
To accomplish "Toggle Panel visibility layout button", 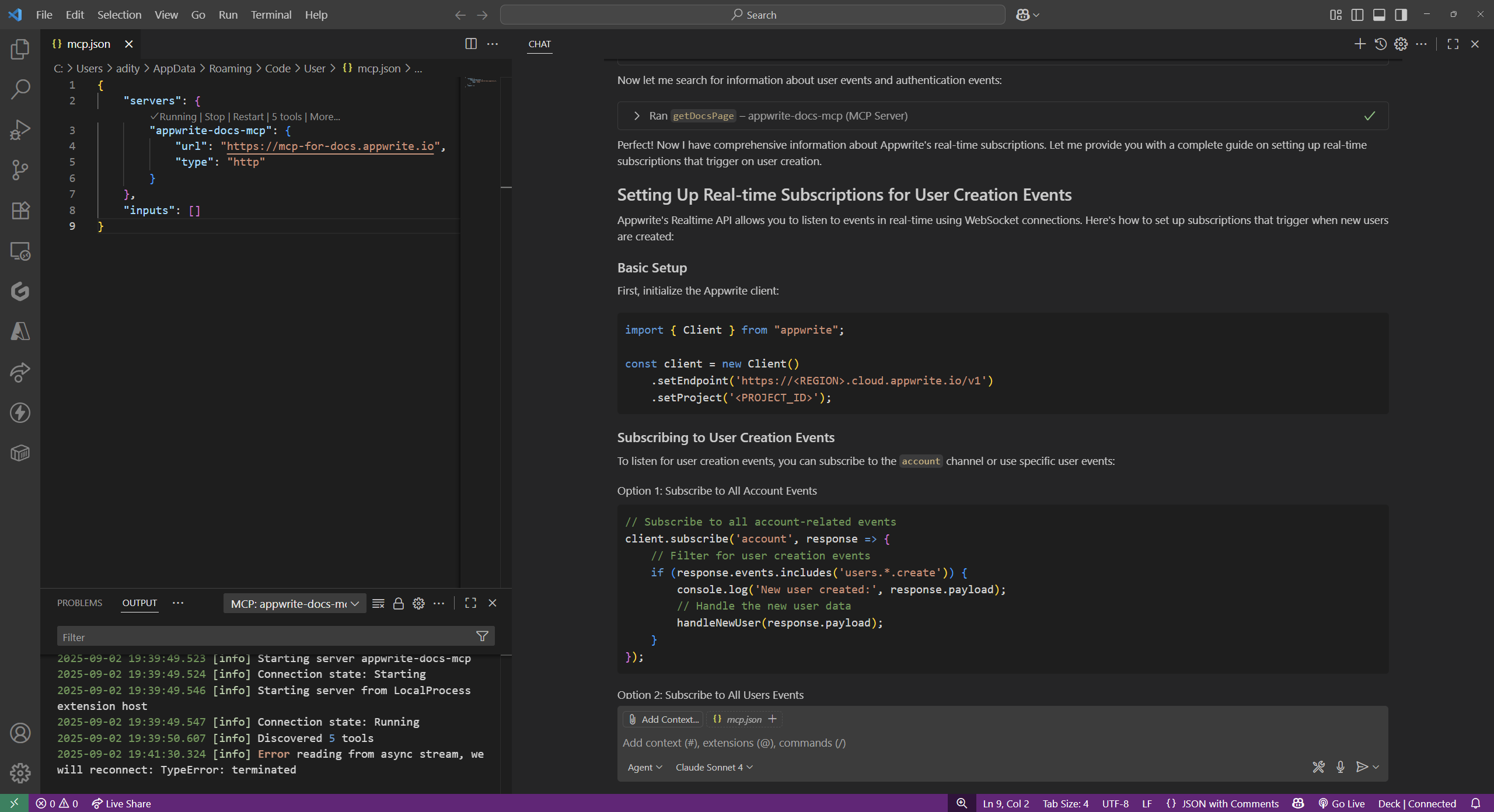I will tap(1379, 15).
